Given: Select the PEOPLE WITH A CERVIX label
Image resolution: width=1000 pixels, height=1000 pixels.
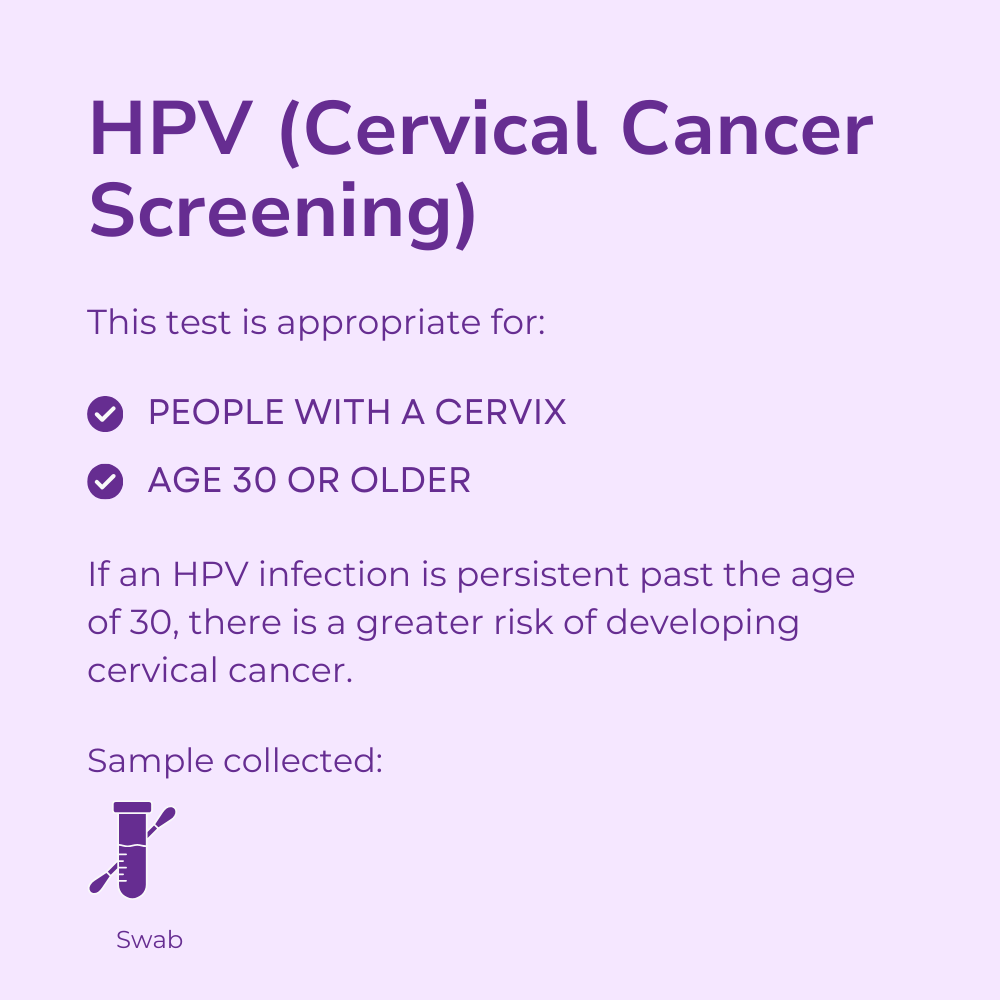Looking at the screenshot, I should [357, 413].
